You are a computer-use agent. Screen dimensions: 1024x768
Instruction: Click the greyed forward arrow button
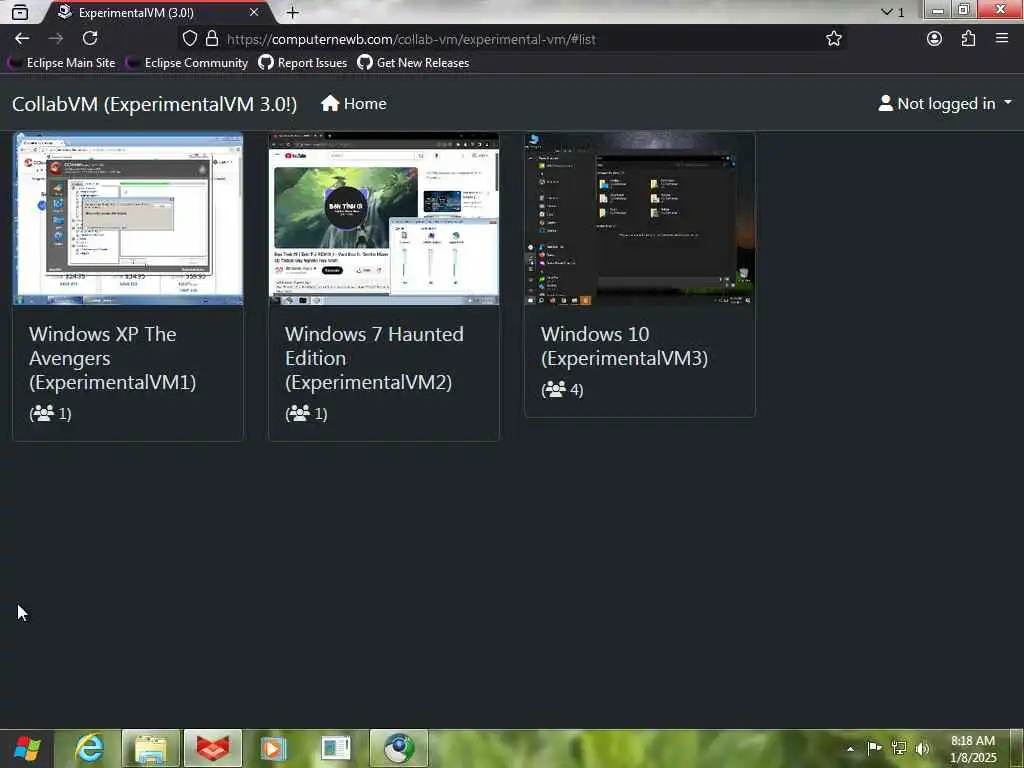56,39
